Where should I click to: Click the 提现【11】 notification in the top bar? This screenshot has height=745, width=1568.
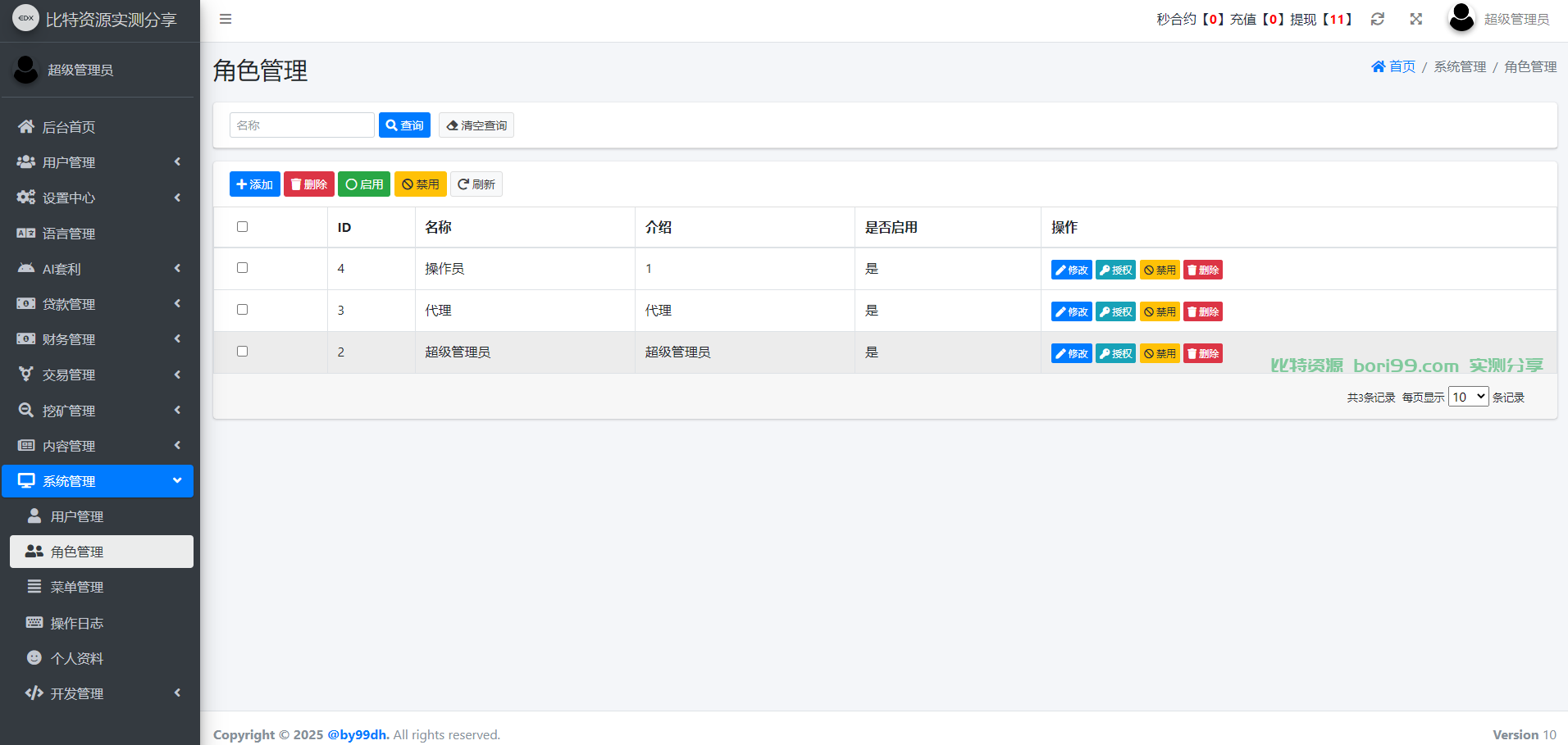click(1321, 19)
